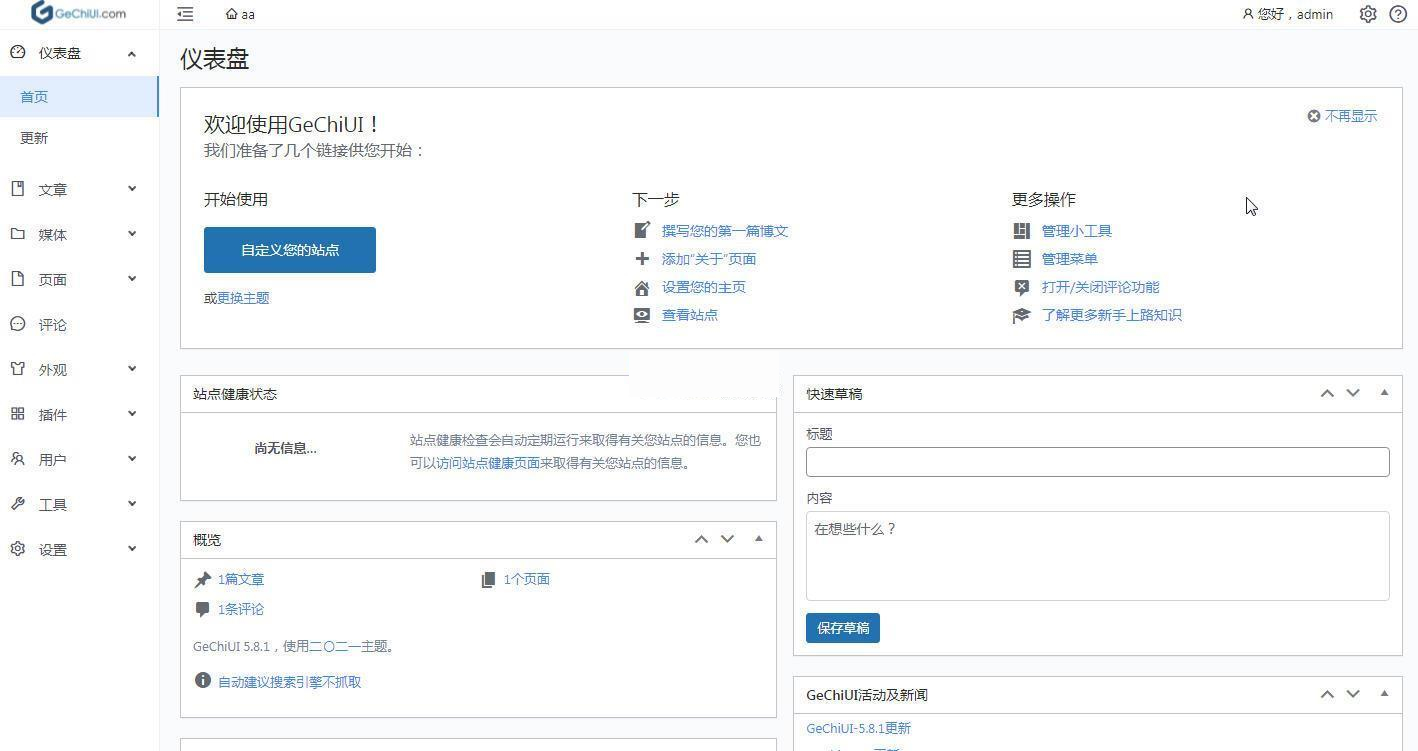Open the 管理菜单 link
The image size is (1418, 751).
(1070, 259)
